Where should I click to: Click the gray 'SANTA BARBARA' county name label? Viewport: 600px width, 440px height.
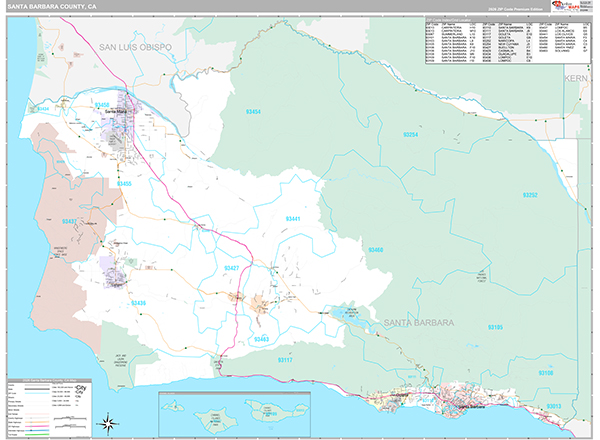click(418, 324)
